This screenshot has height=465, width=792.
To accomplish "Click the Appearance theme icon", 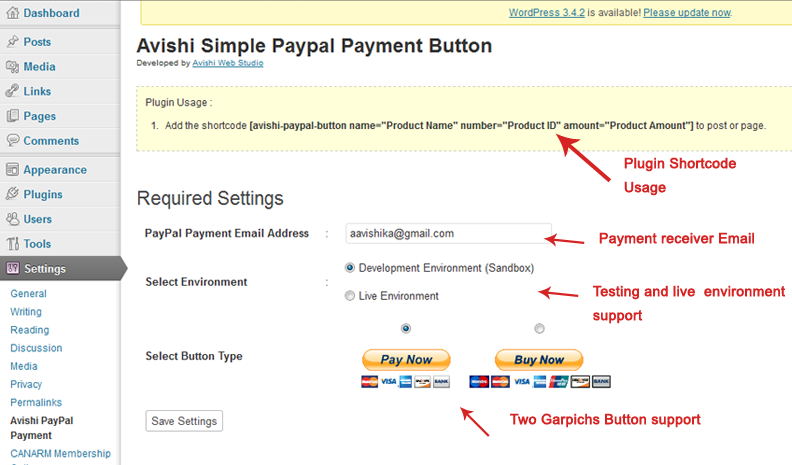I will (13, 169).
